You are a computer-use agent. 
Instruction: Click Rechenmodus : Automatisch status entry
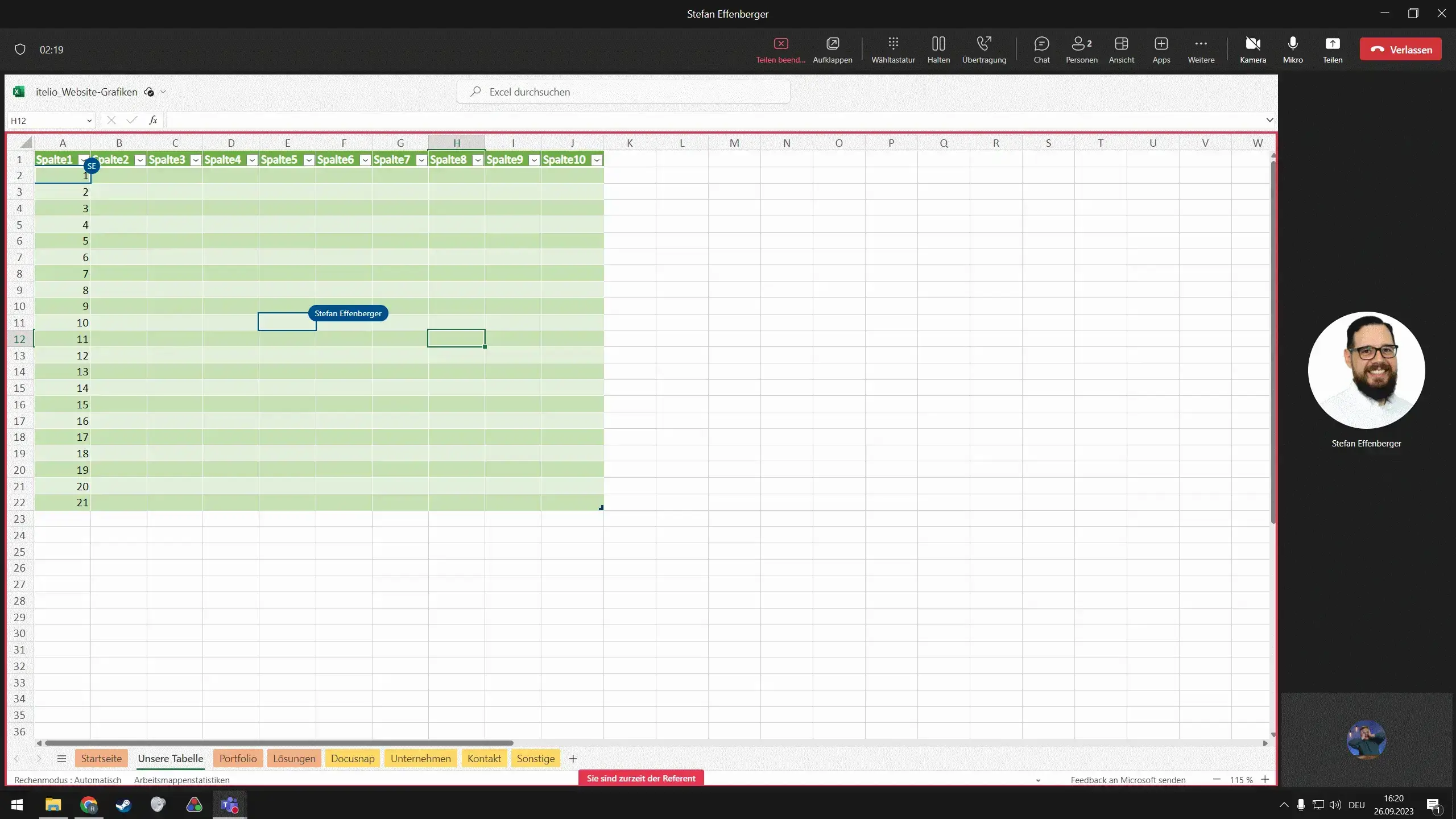click(x=68, y=780)
